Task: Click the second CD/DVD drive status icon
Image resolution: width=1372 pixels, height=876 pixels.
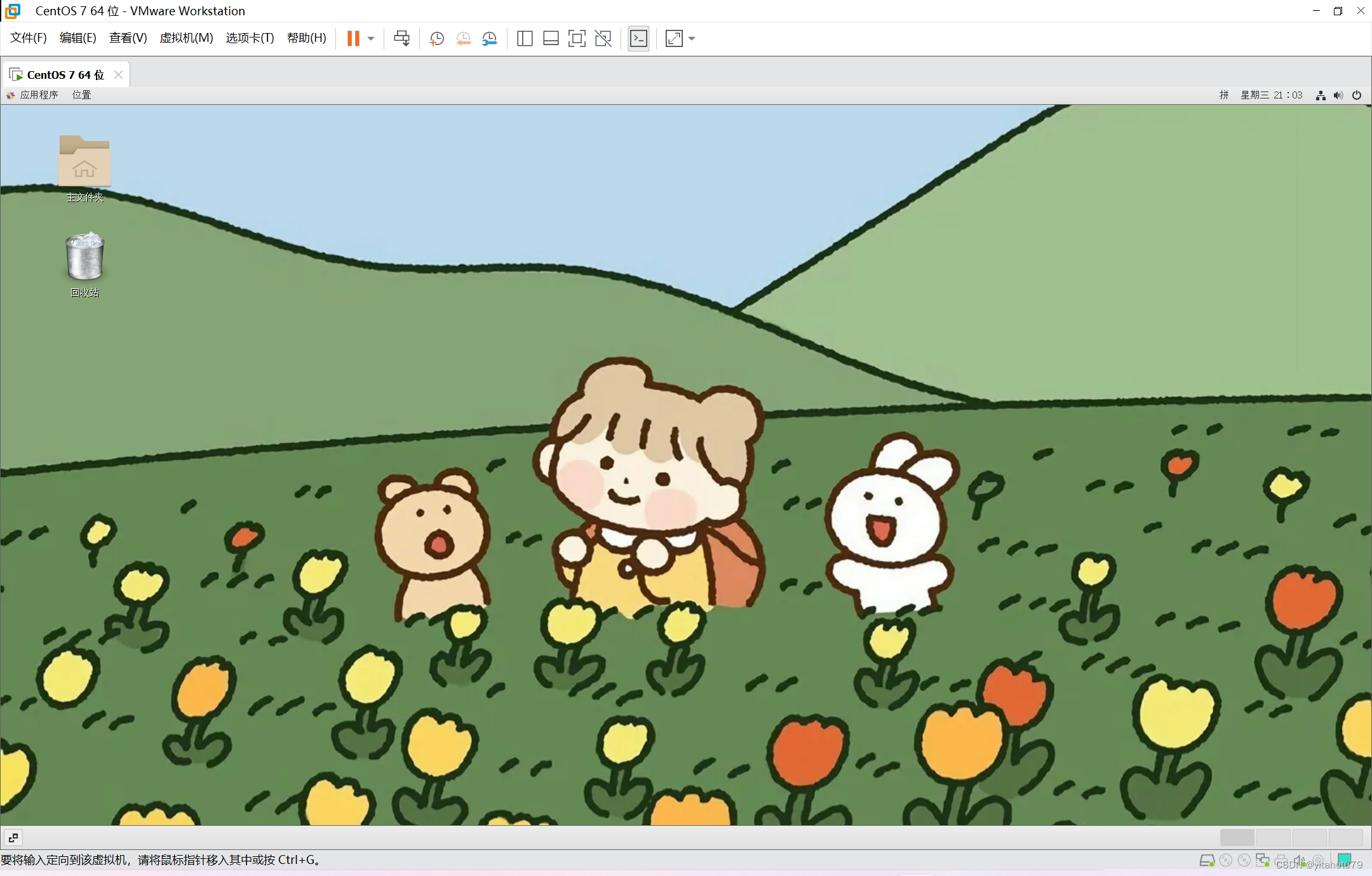Action: (1244, 860)
